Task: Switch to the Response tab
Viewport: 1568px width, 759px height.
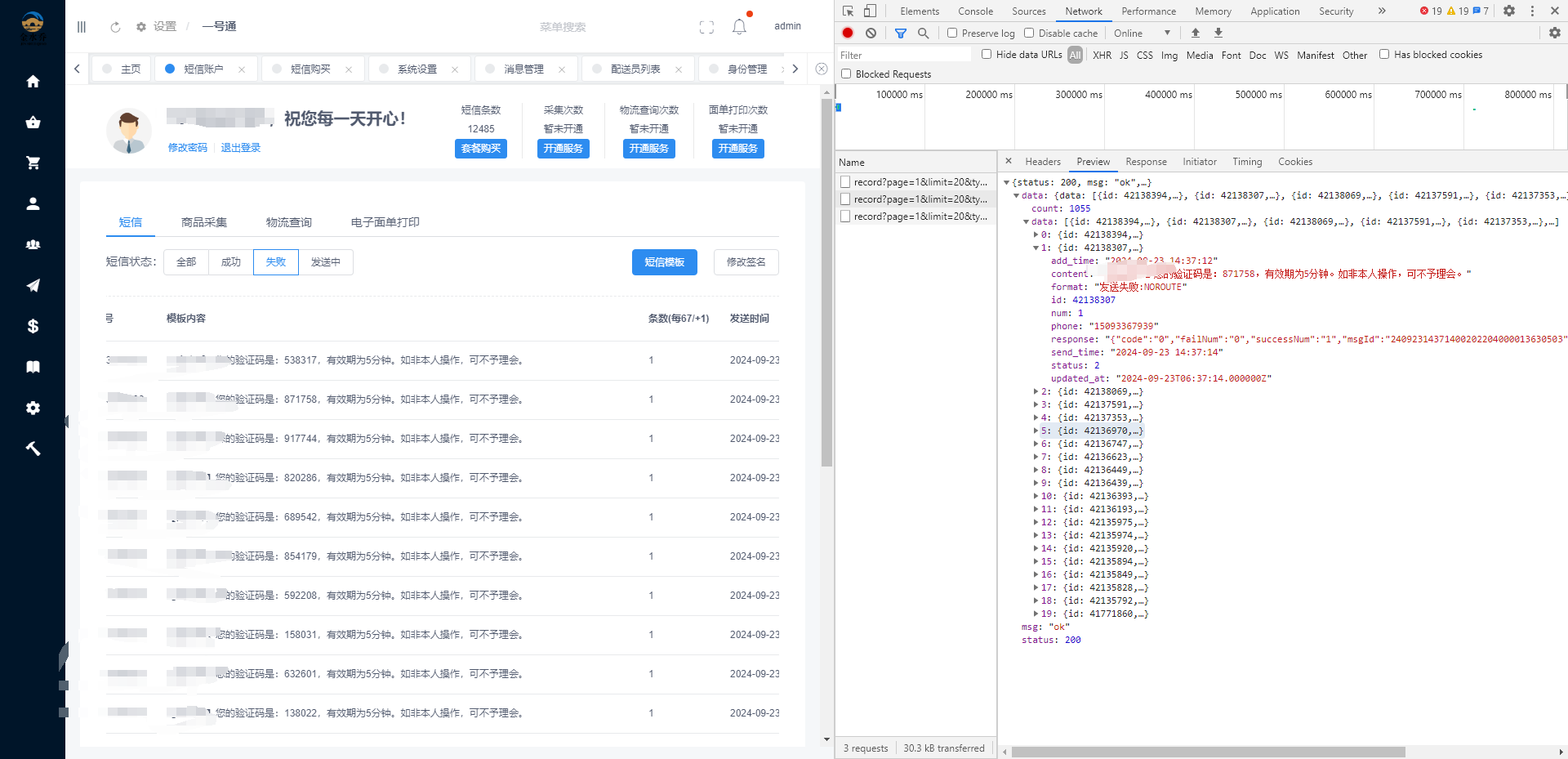Action: (1146, 162)
